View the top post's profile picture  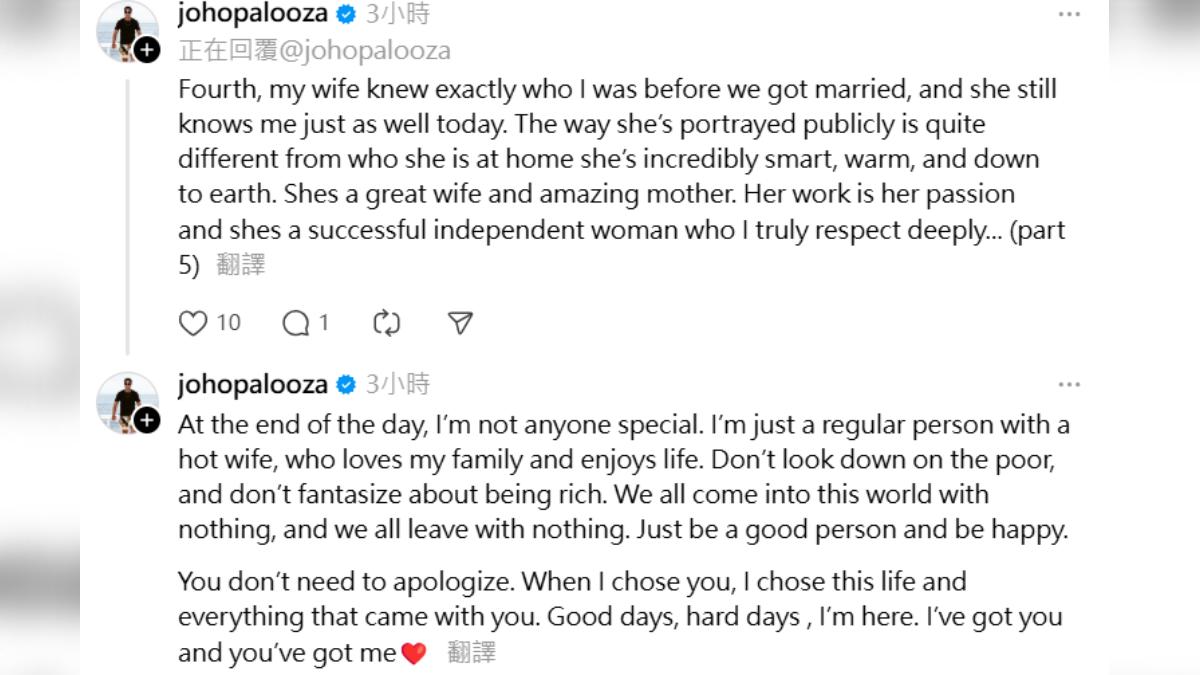pos(125,28)
